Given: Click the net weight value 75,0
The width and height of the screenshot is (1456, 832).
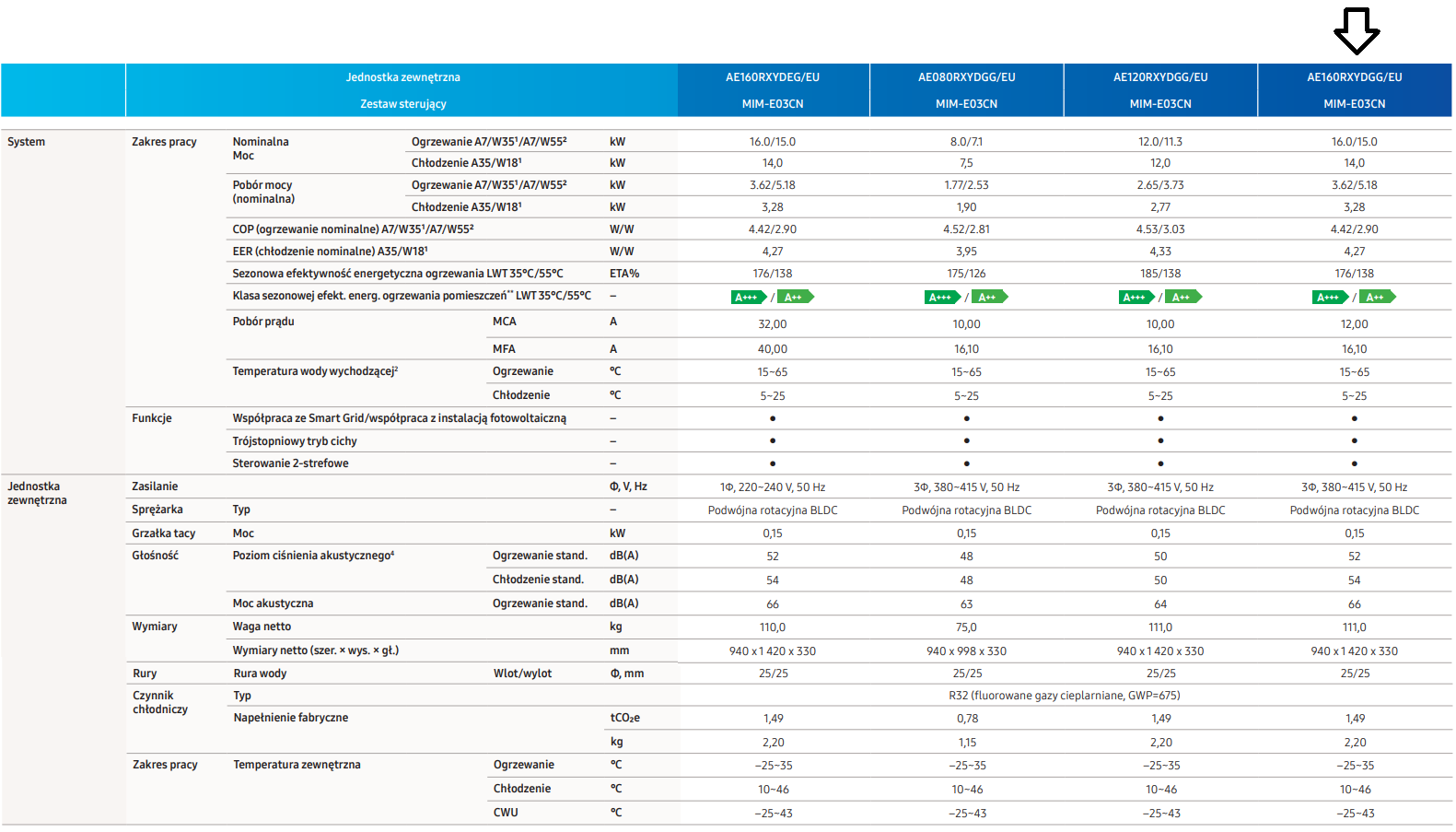Looking at the screenshot, I should [967, 627].
